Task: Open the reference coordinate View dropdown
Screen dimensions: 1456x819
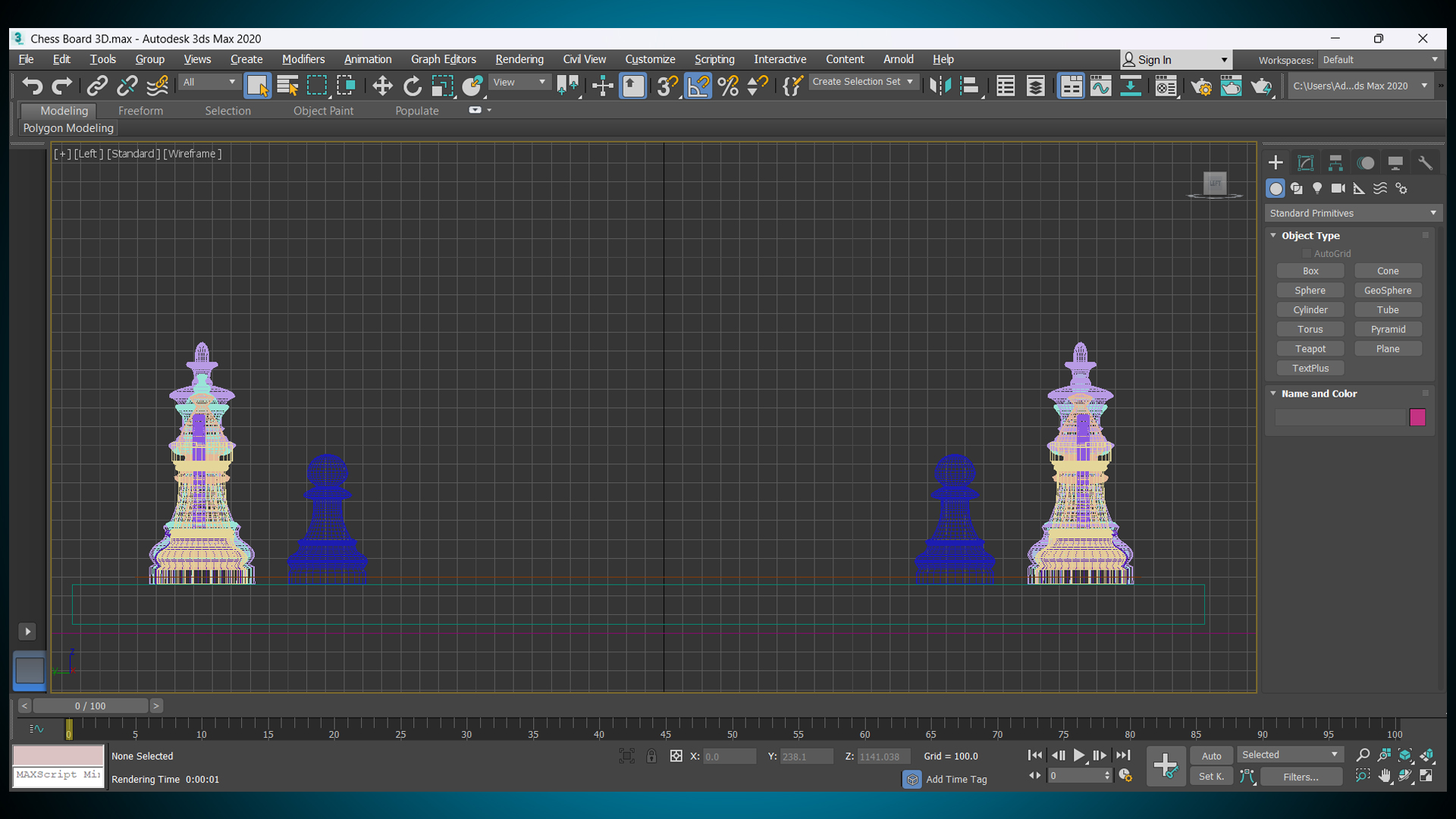Action: [x=519, y=82]
